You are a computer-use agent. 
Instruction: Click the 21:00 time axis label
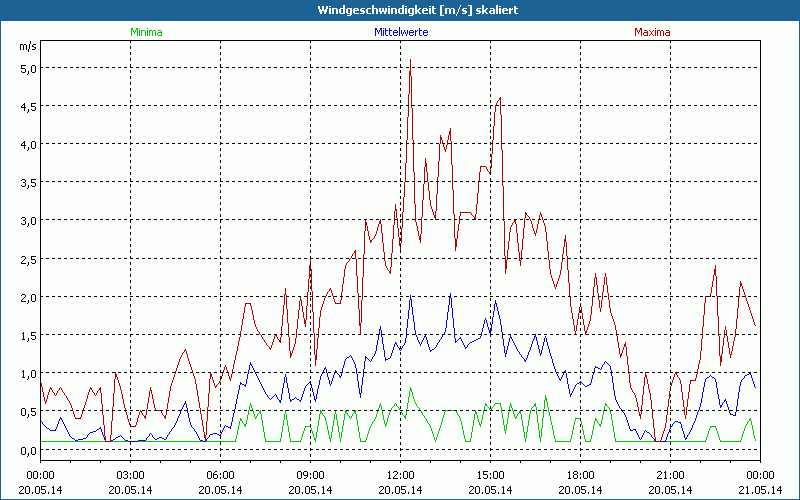[x=670, y=475]
